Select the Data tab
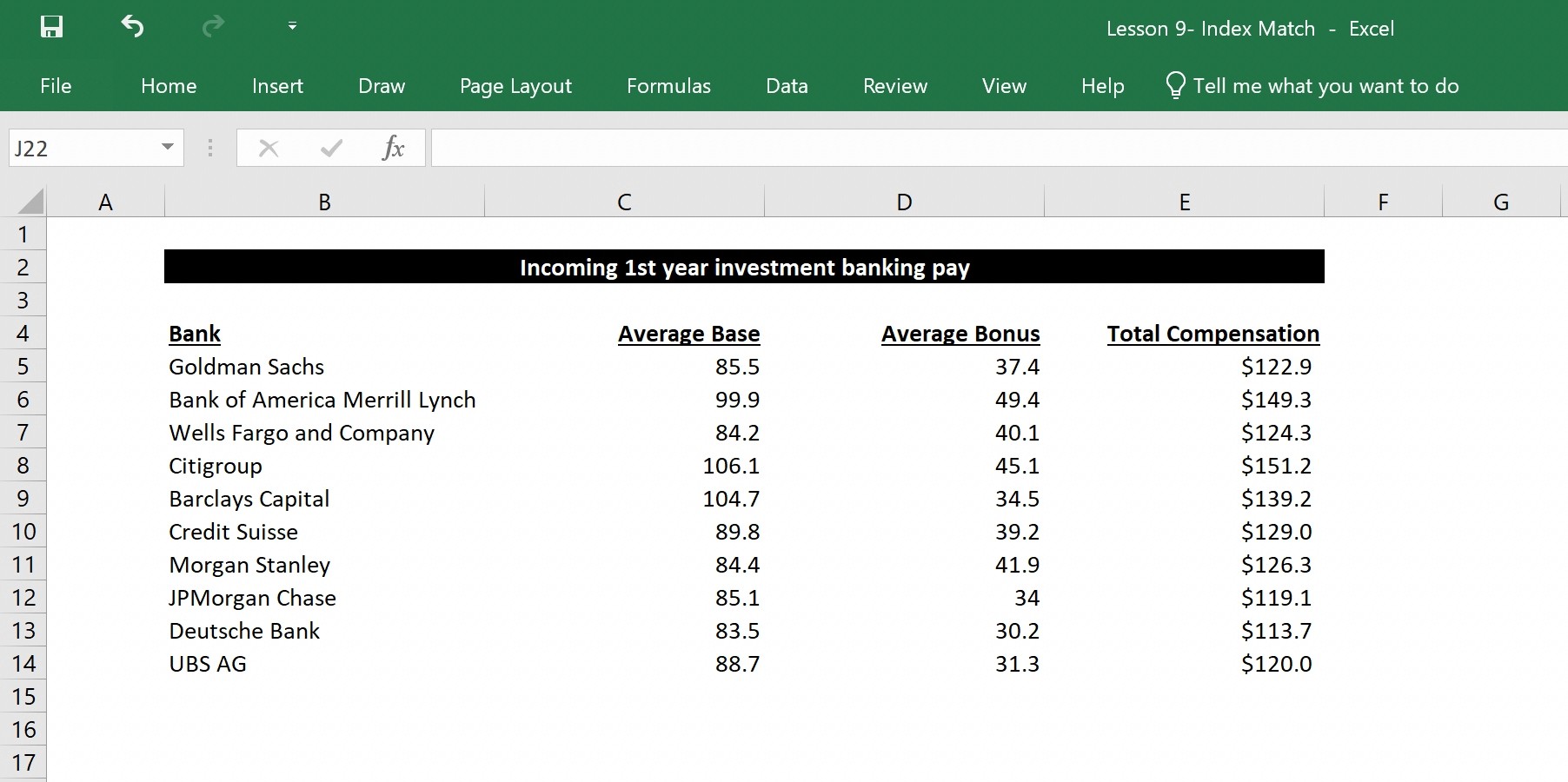 tap(787, 86)
